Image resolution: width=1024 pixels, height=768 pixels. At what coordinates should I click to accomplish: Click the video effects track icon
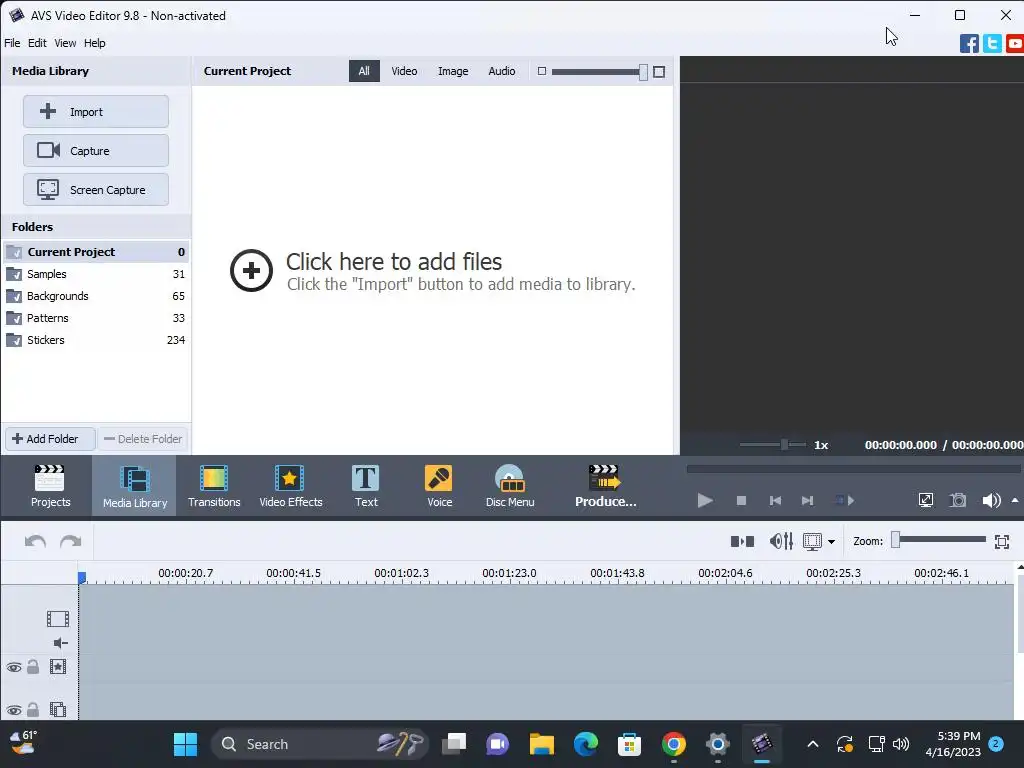point(58,667)
